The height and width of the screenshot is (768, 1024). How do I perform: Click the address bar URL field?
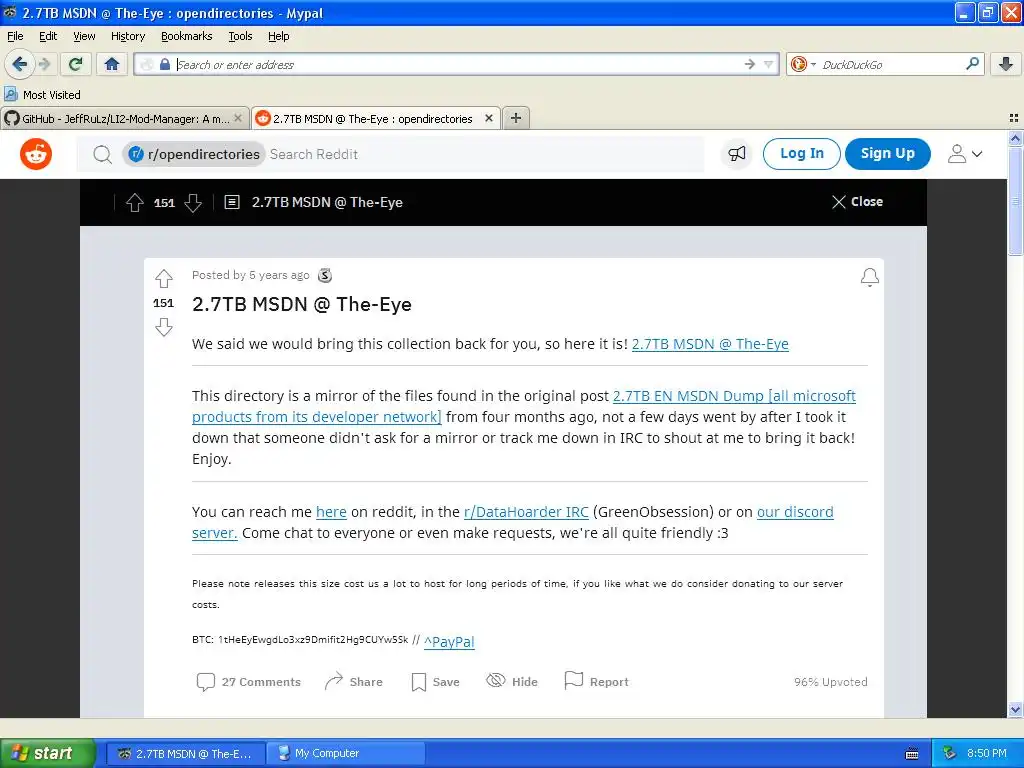[x=457, y=64]
